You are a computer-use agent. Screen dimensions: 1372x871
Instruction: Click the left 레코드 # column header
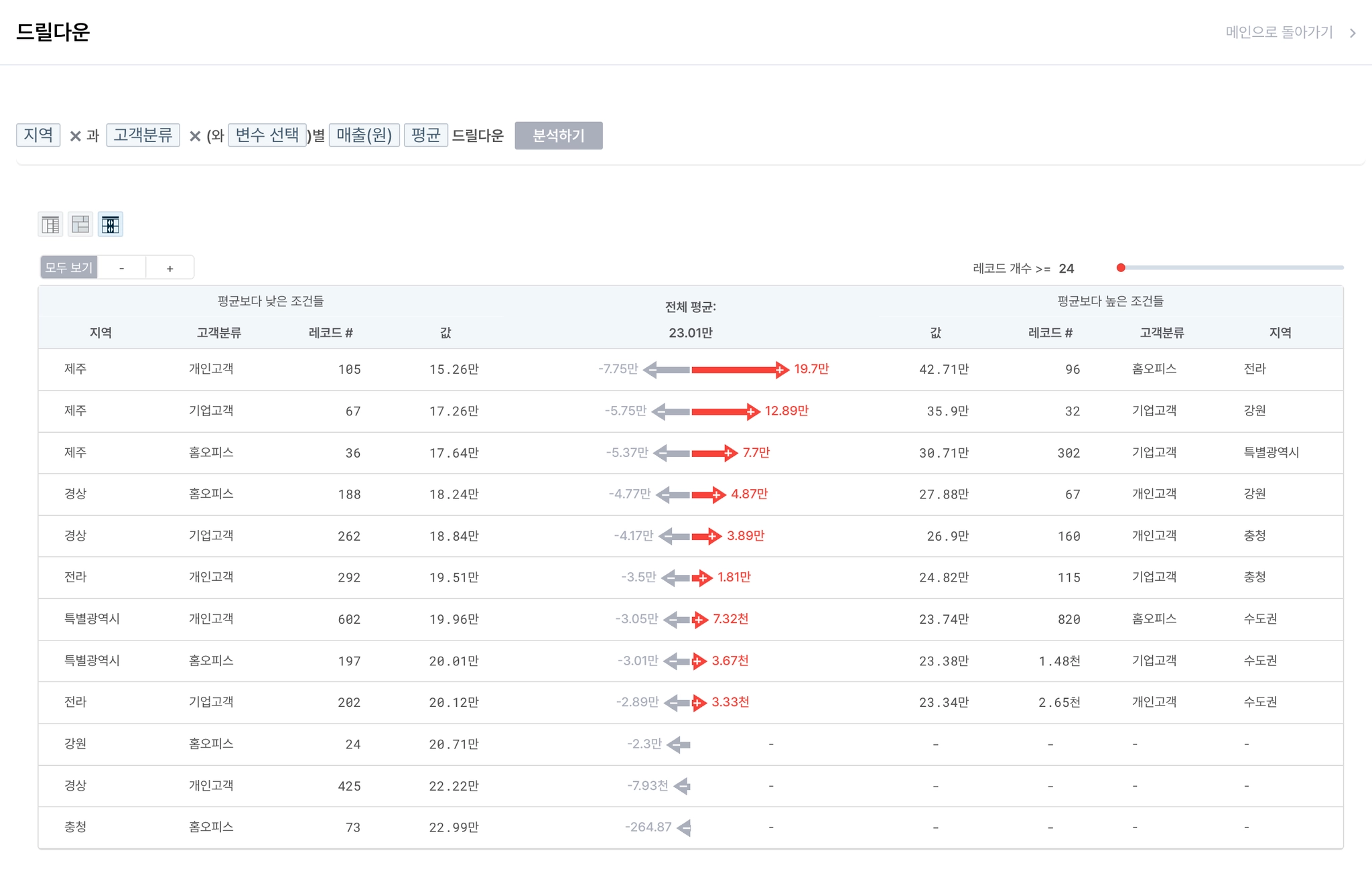click(330, 332)
